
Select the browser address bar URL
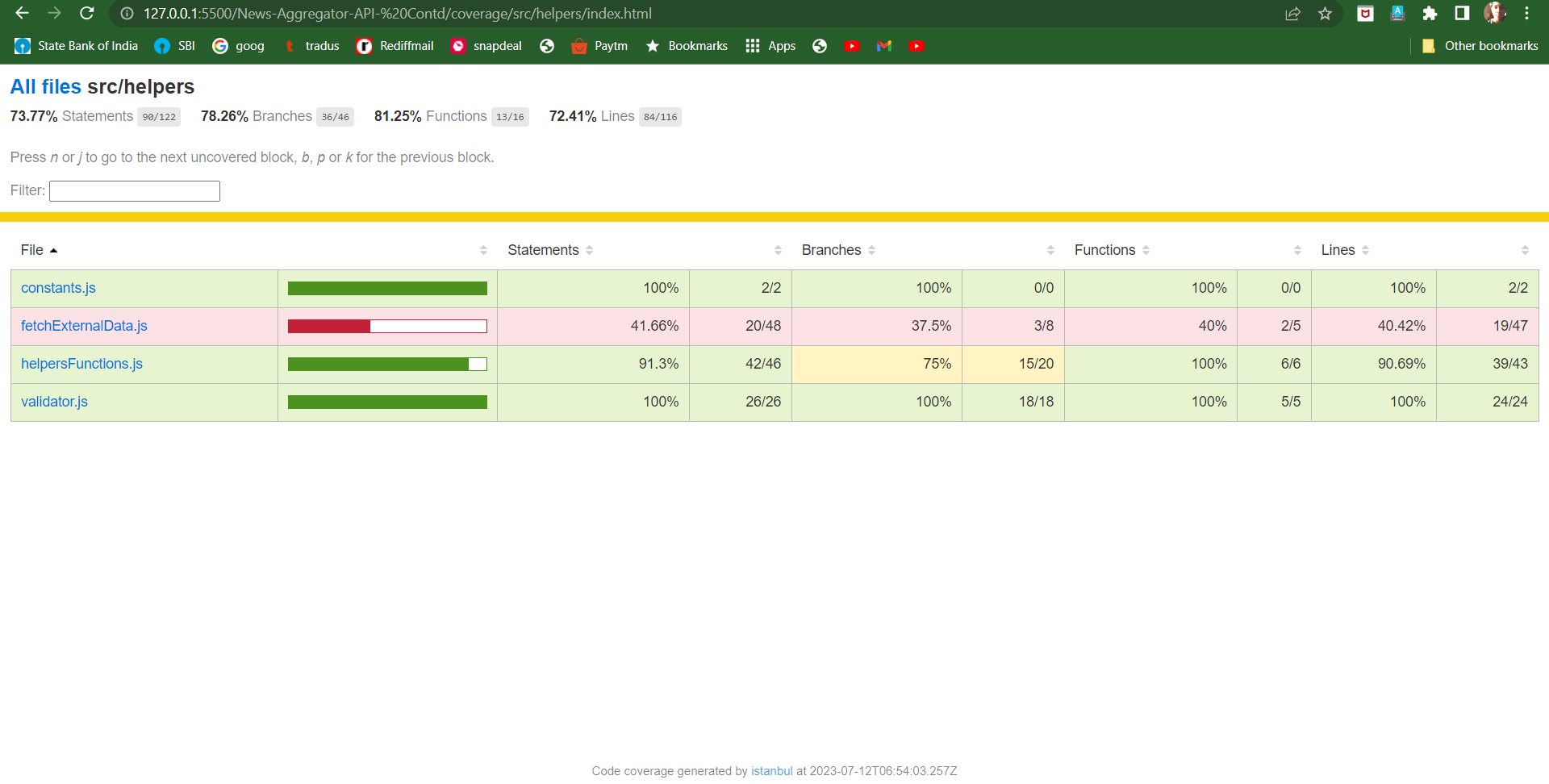pyautogui.click(x=397, y=14)
